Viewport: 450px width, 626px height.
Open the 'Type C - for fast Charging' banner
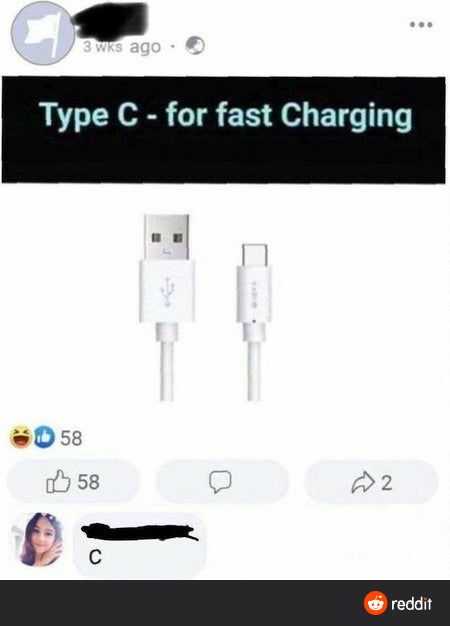224,130
